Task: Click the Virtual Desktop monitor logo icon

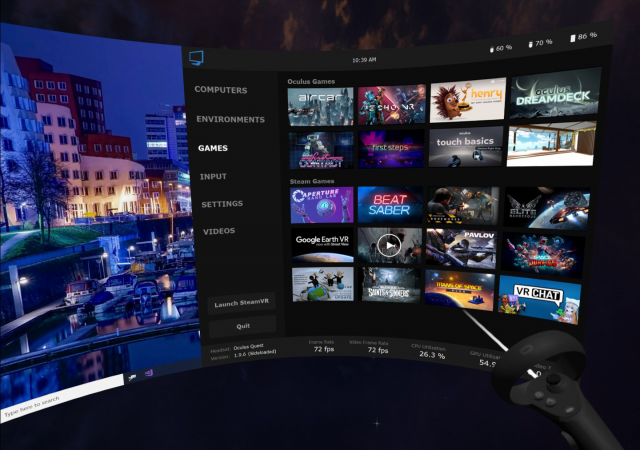Action: pos(196,58)
